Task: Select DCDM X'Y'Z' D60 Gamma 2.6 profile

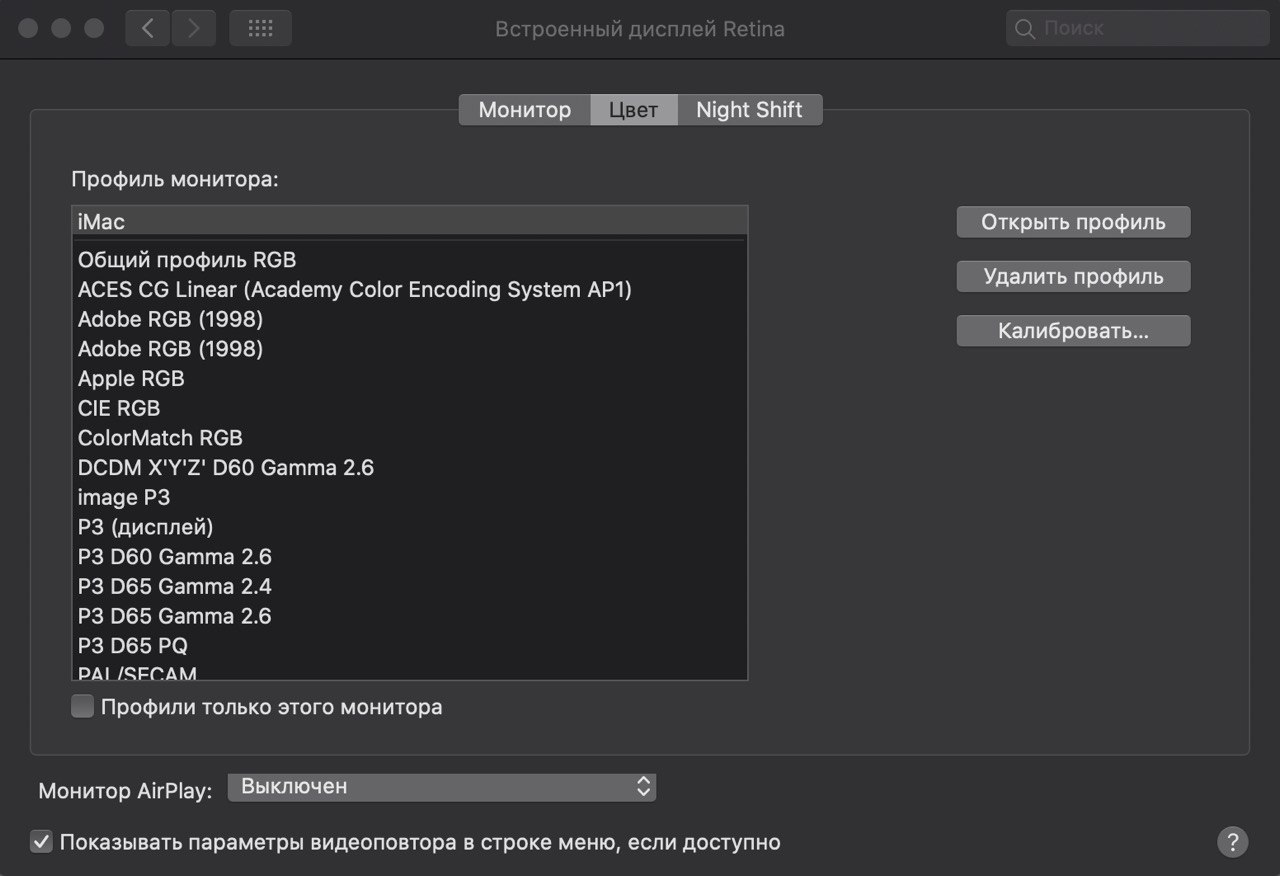Action: pos(410,468)
